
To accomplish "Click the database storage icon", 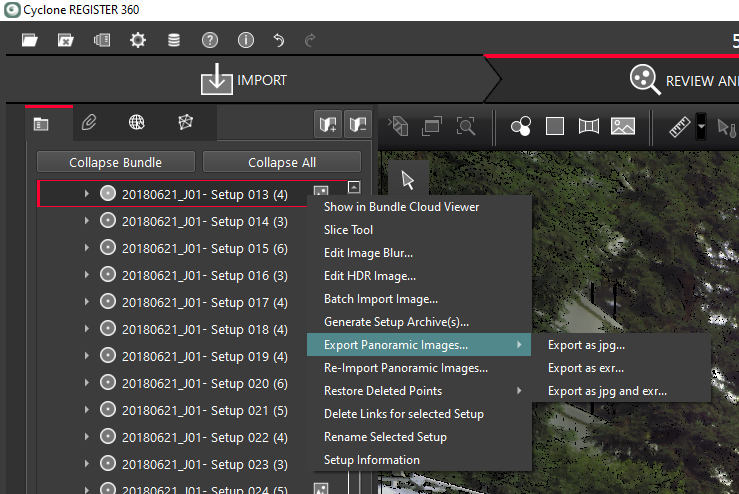I will [x=174, y=41].
